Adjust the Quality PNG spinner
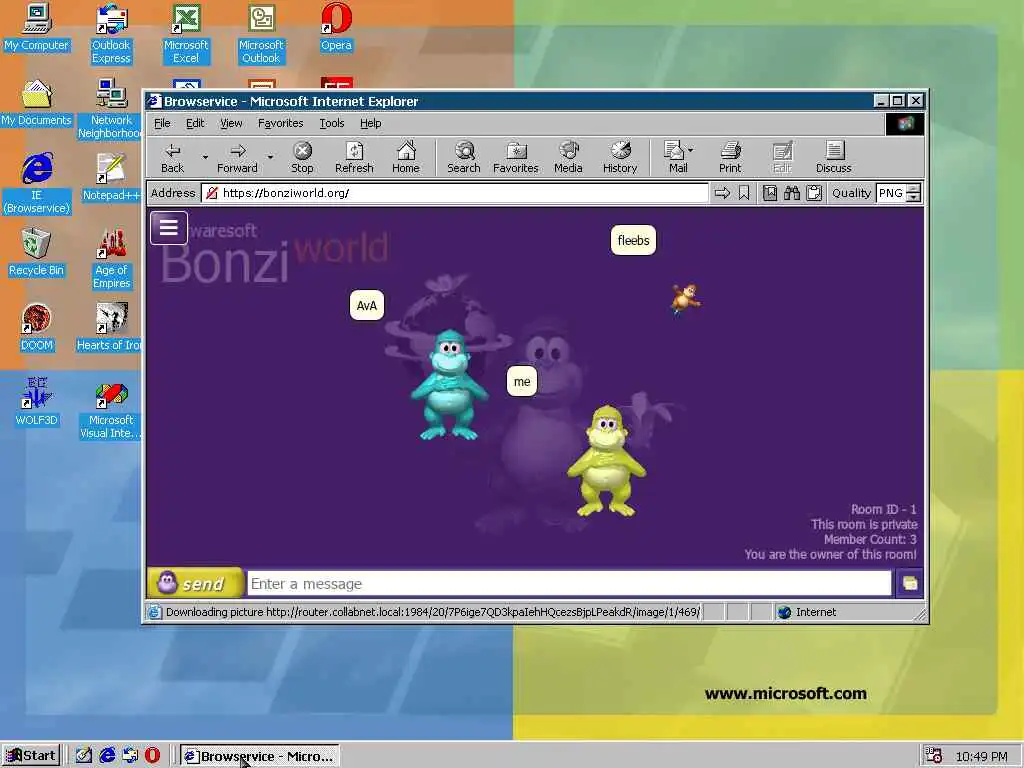Viewport: 1024px width, 768px height. click(914, 193)
